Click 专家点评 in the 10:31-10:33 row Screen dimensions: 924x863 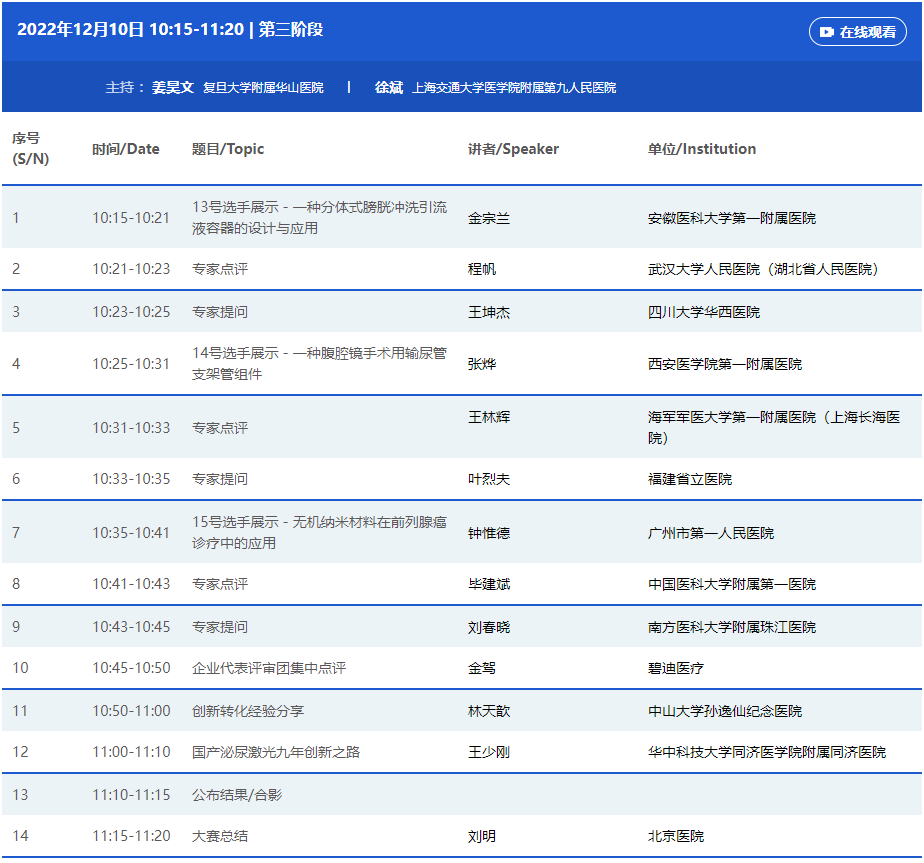[220, 428]
